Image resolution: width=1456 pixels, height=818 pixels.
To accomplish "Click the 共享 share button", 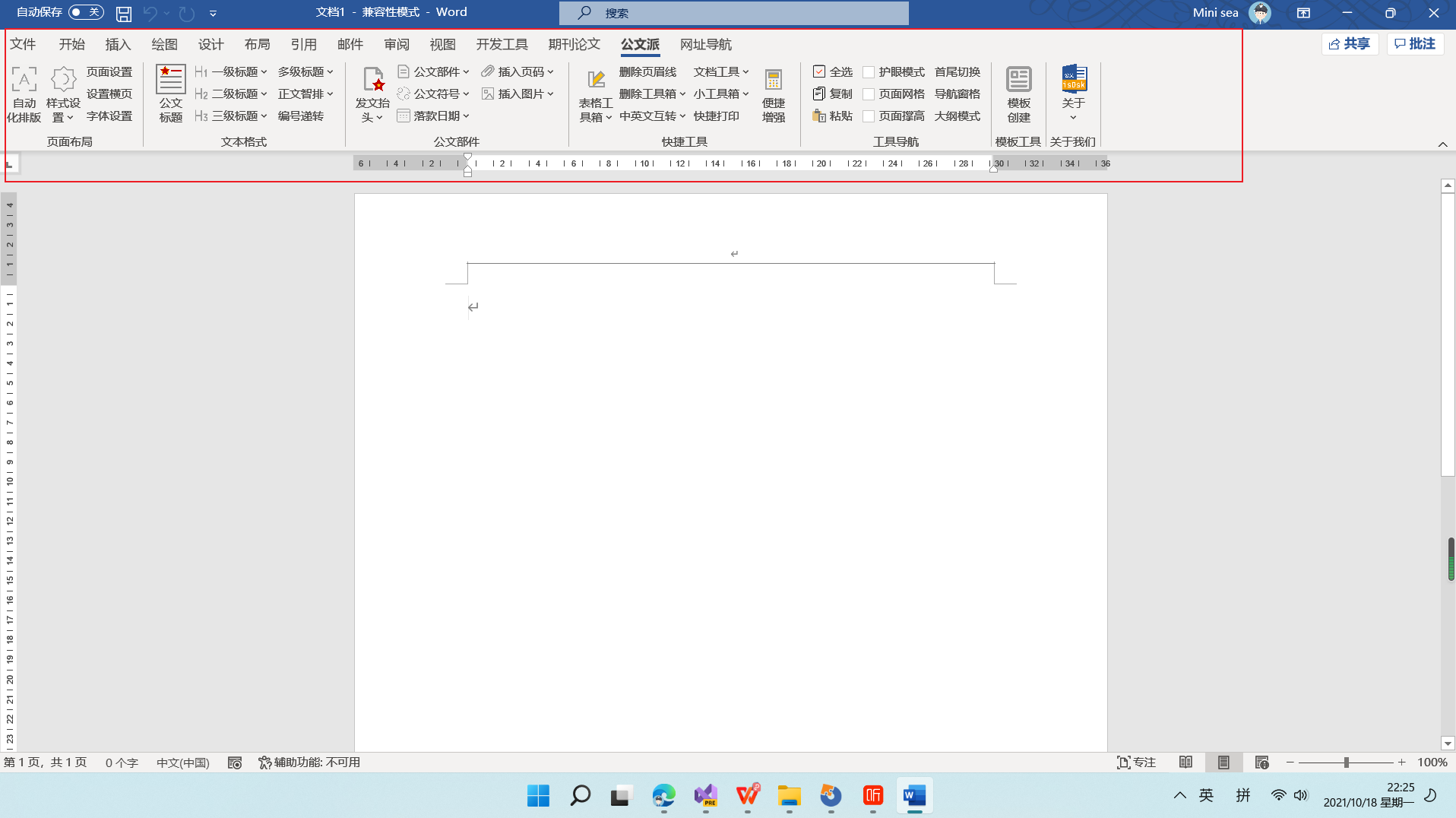I will pos(1350,44).
